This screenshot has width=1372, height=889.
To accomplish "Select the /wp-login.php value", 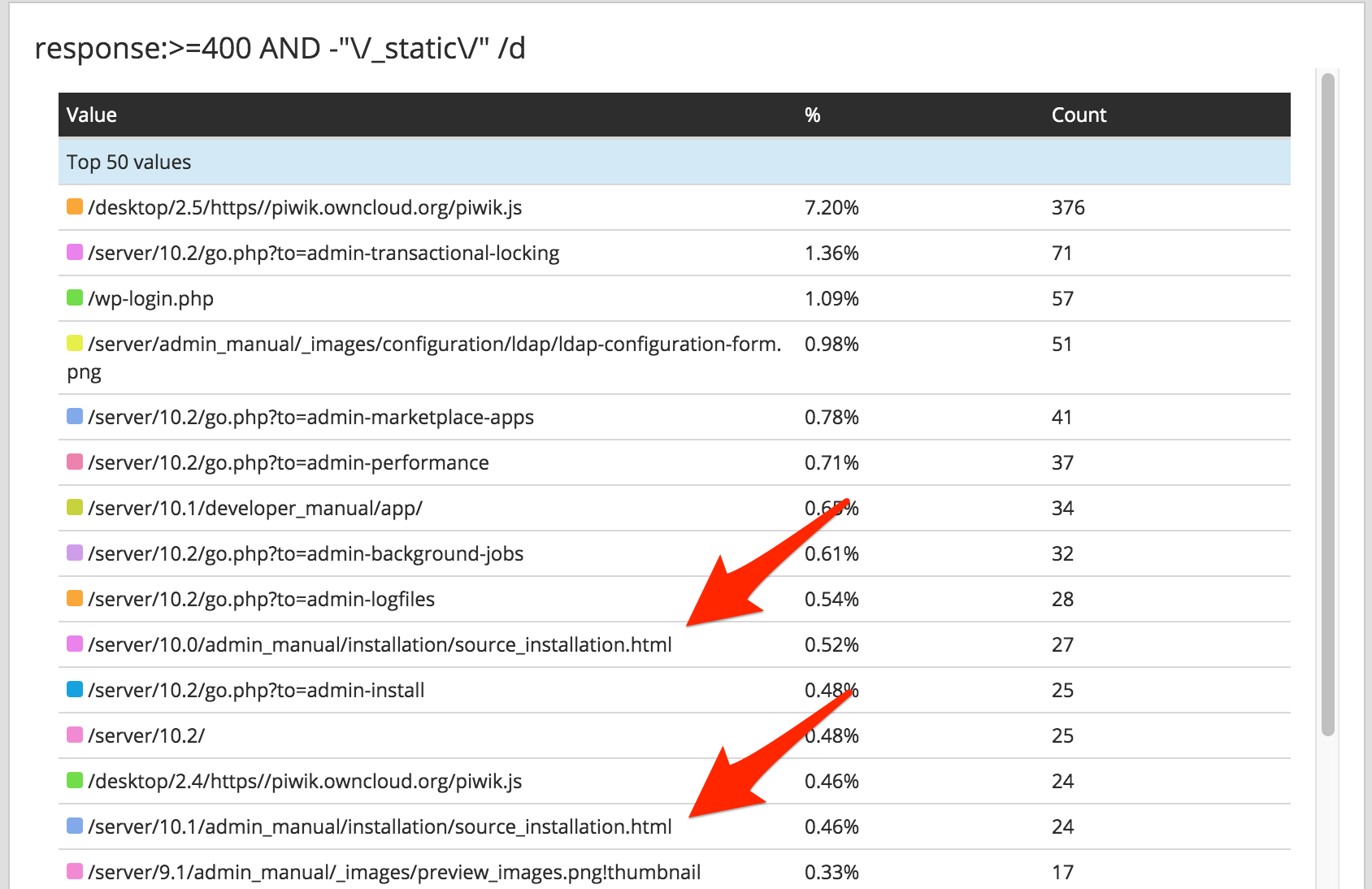I will (151, 298).
